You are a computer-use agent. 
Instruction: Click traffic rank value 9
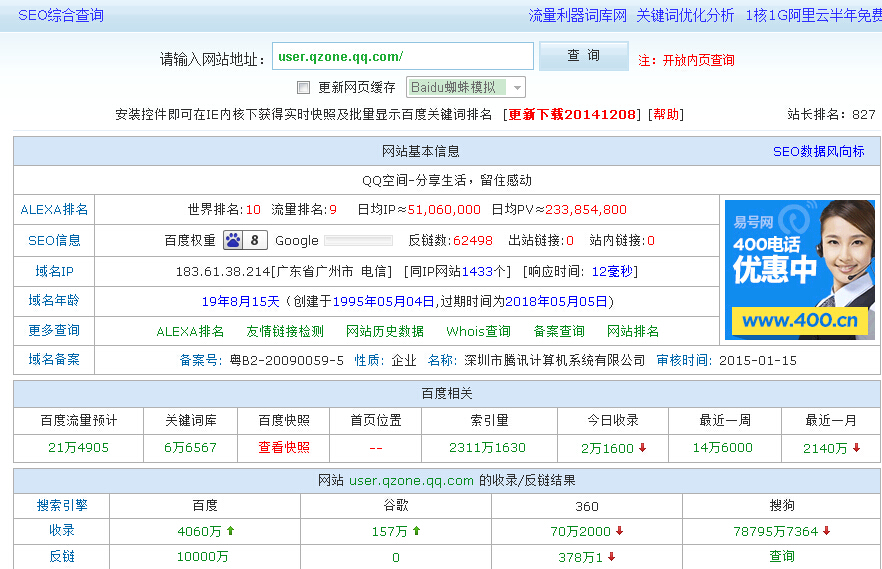333,210
